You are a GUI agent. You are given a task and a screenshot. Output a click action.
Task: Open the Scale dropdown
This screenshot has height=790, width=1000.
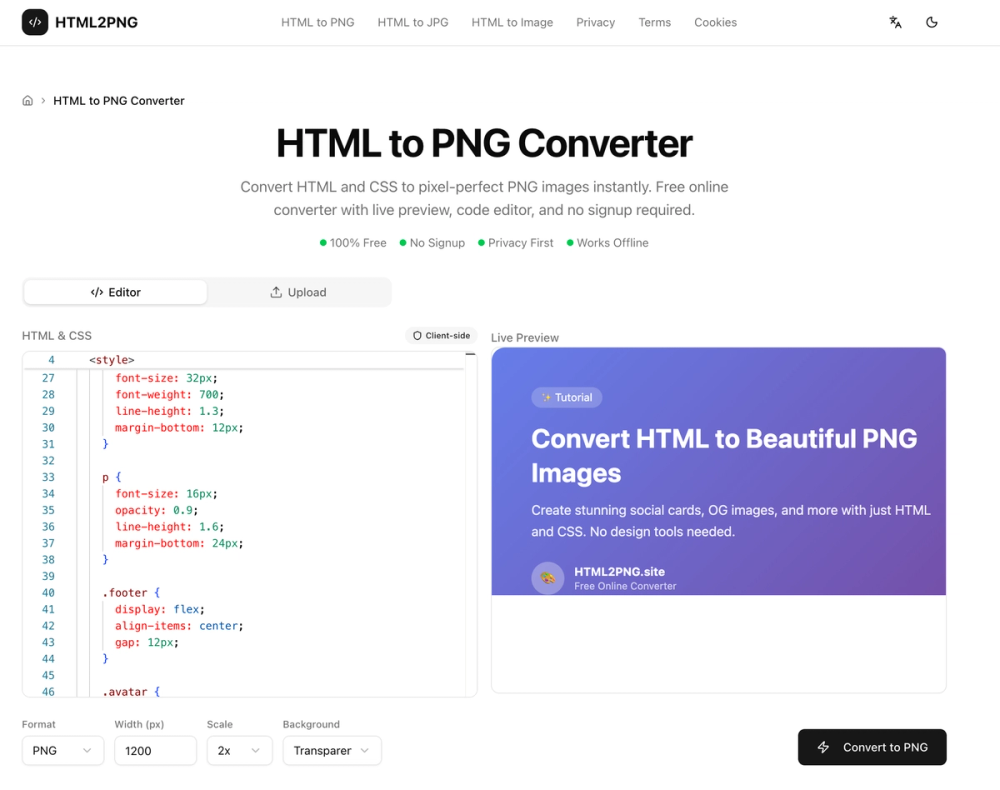pos(239,750)
